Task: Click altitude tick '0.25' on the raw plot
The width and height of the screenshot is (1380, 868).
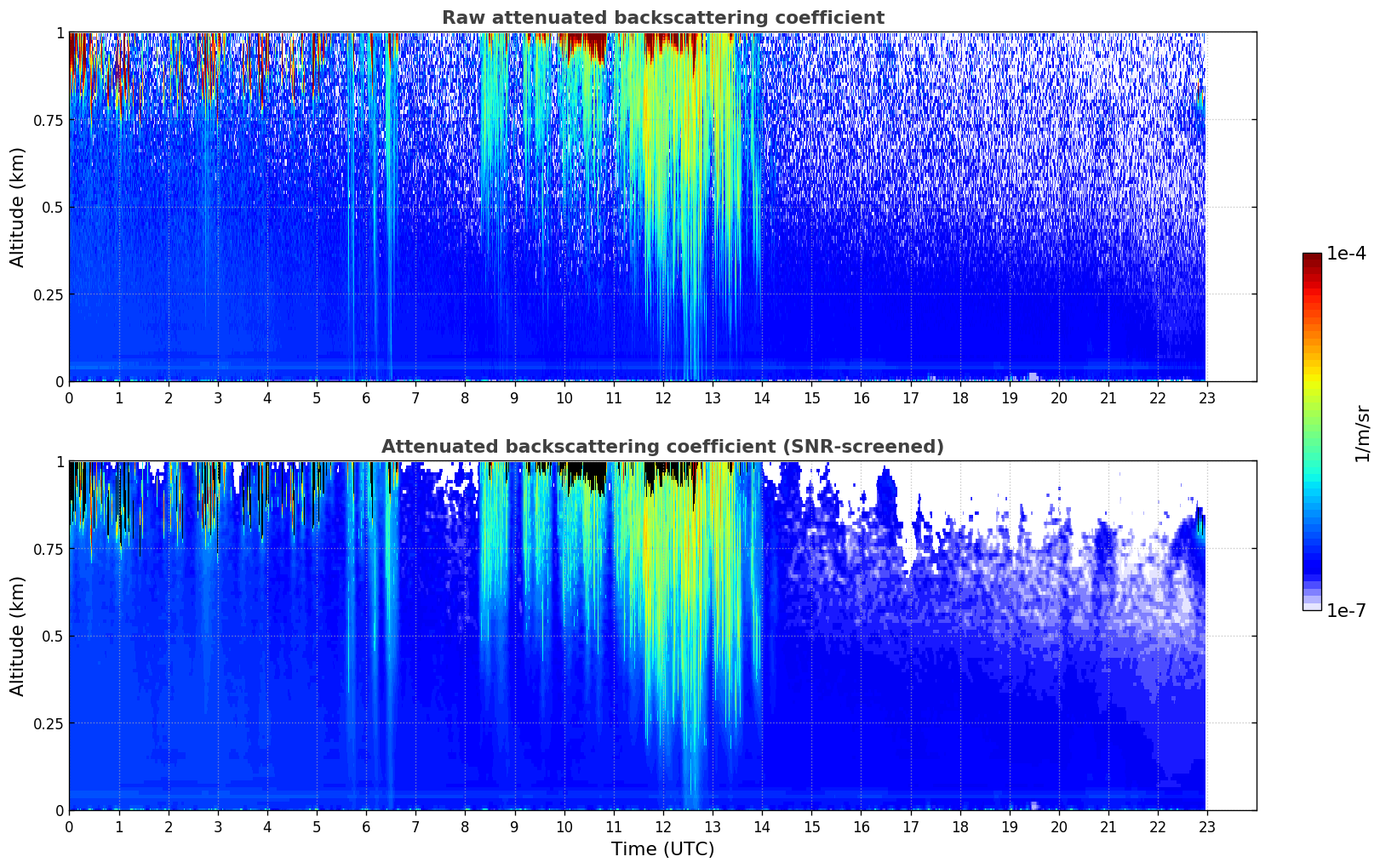Action: click(x=48, y=294)
